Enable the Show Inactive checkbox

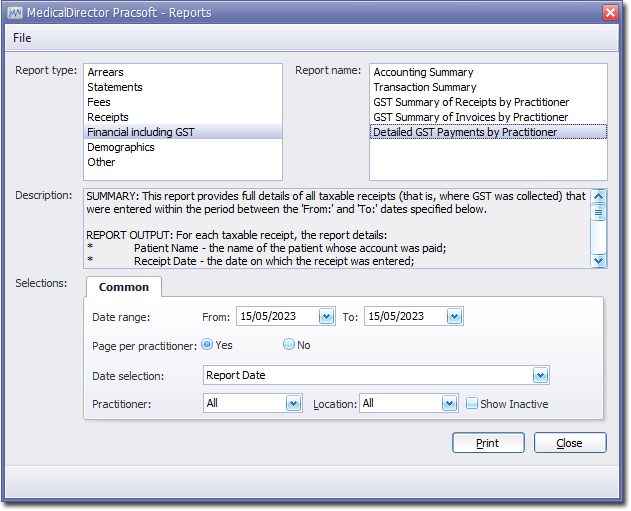tap(472, 404)
